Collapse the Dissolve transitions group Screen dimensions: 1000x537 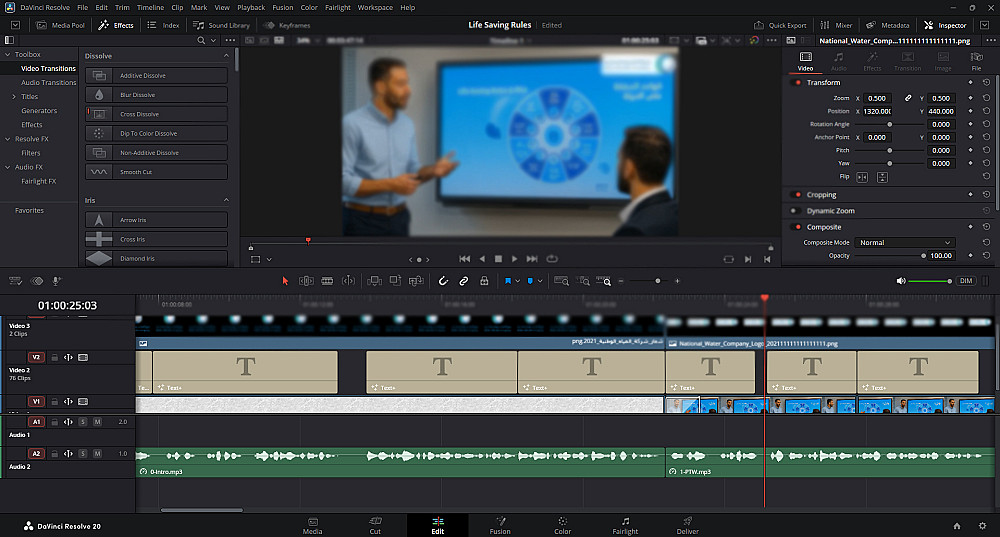coord(226,56)
